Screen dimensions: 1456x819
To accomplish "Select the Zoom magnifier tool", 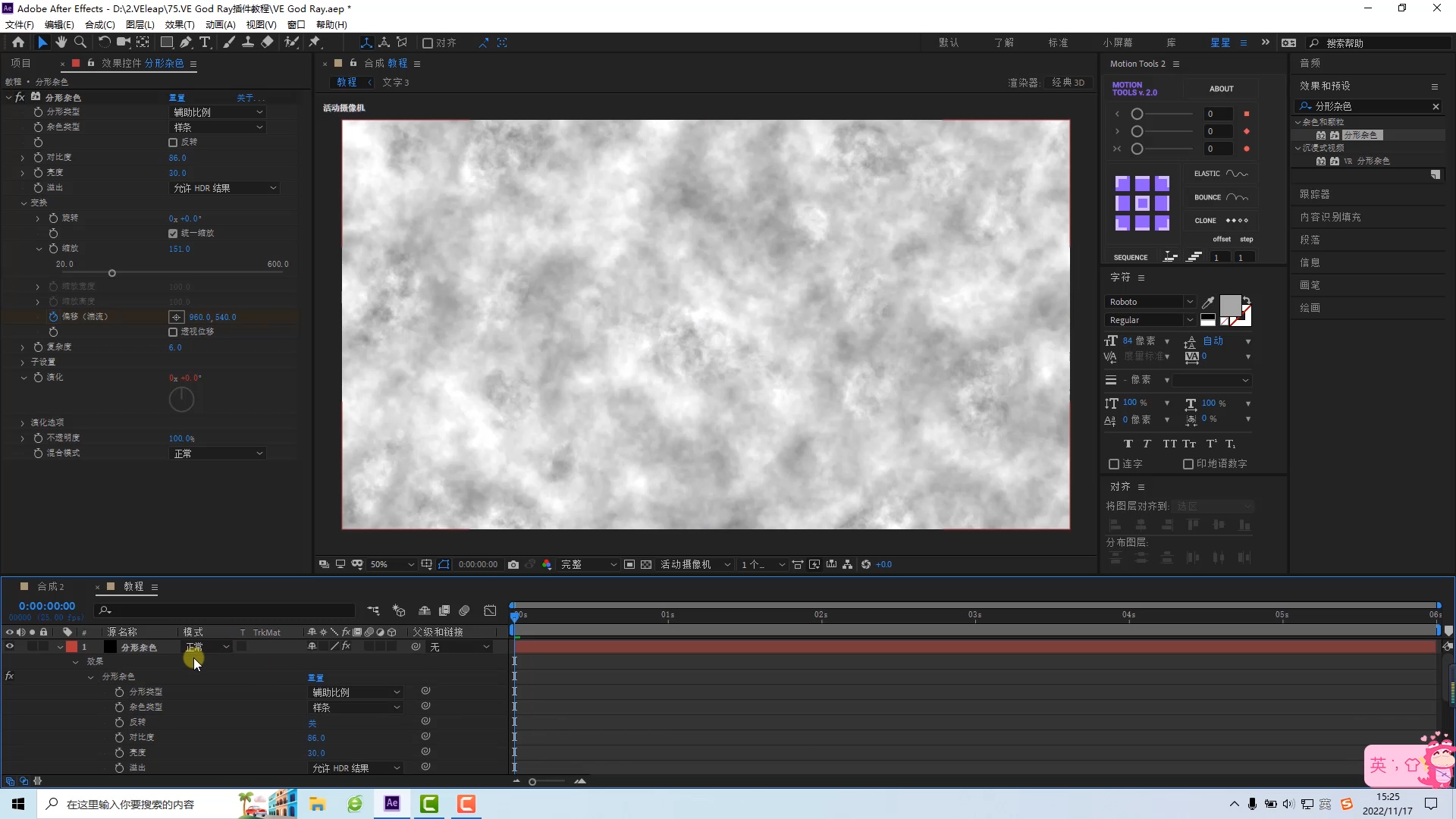I will (x=80, y=42).
